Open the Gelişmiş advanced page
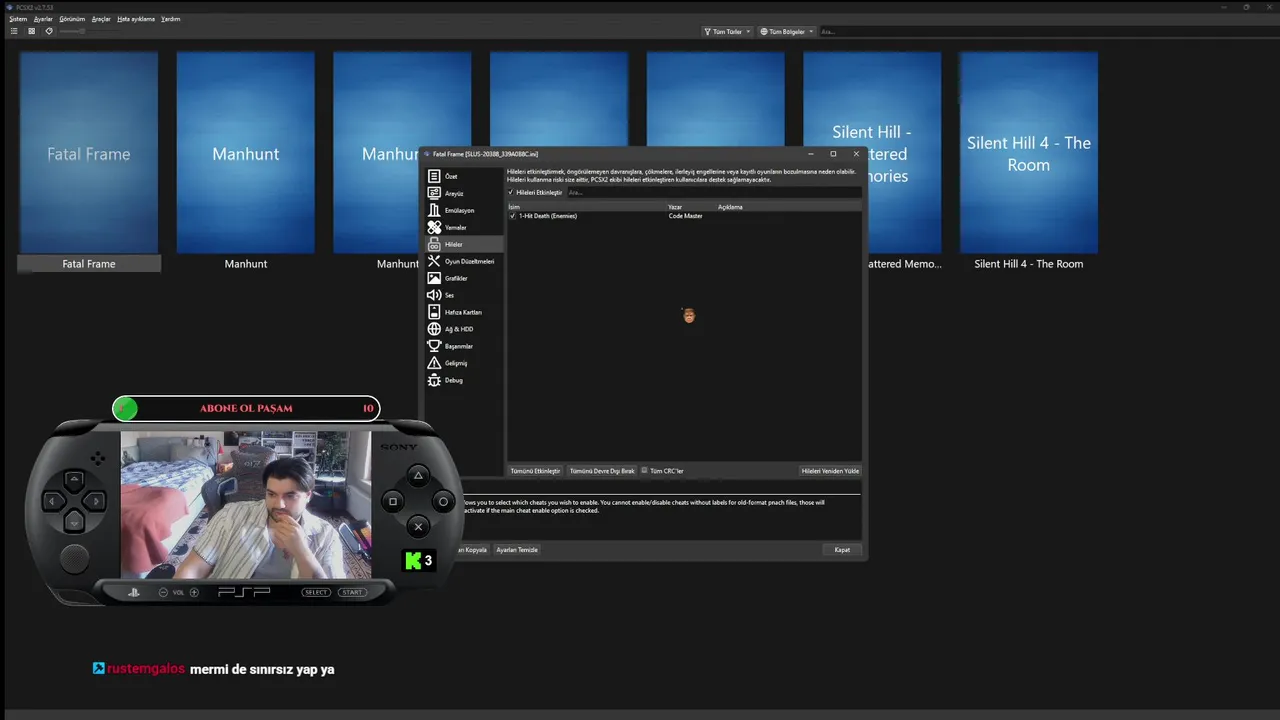1280x720 pixels. point(464,363)
